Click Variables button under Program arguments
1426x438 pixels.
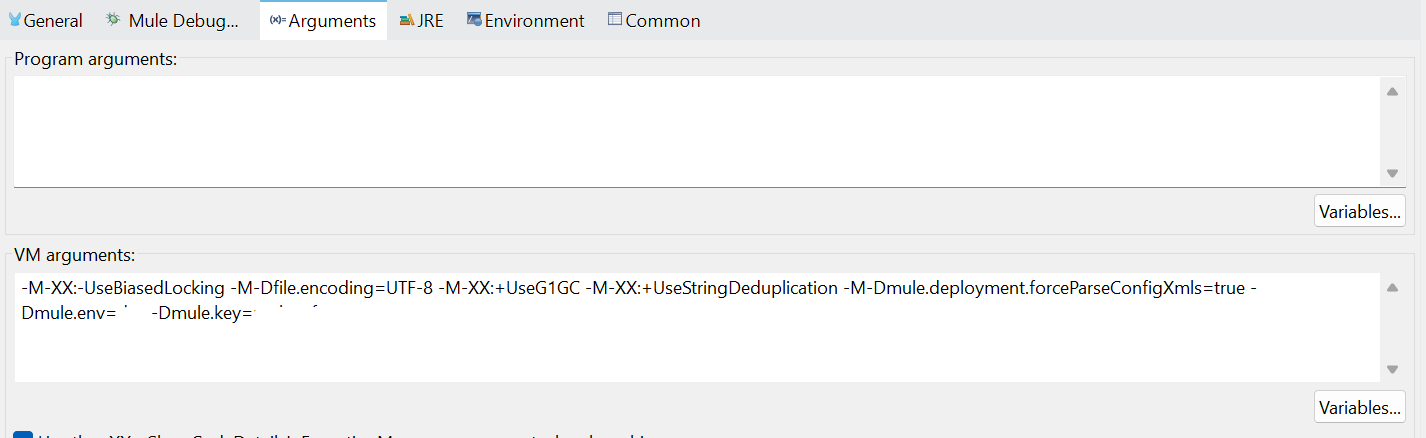click(x=1359, y=211)
